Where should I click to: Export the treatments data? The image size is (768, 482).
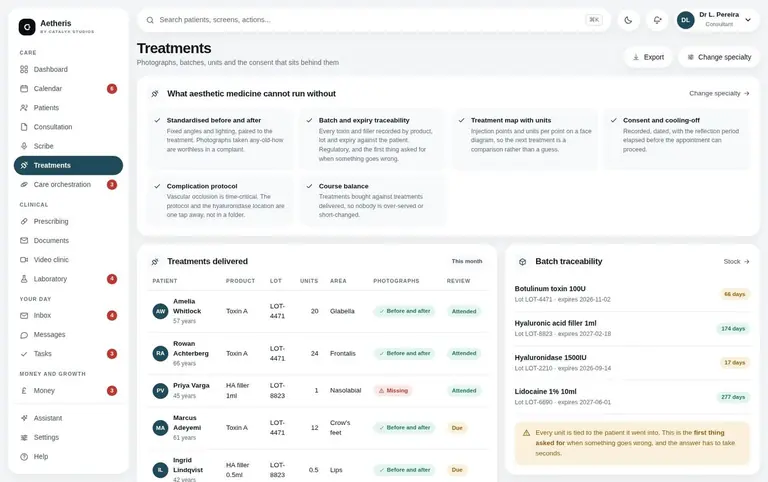(x=648, y=57)
